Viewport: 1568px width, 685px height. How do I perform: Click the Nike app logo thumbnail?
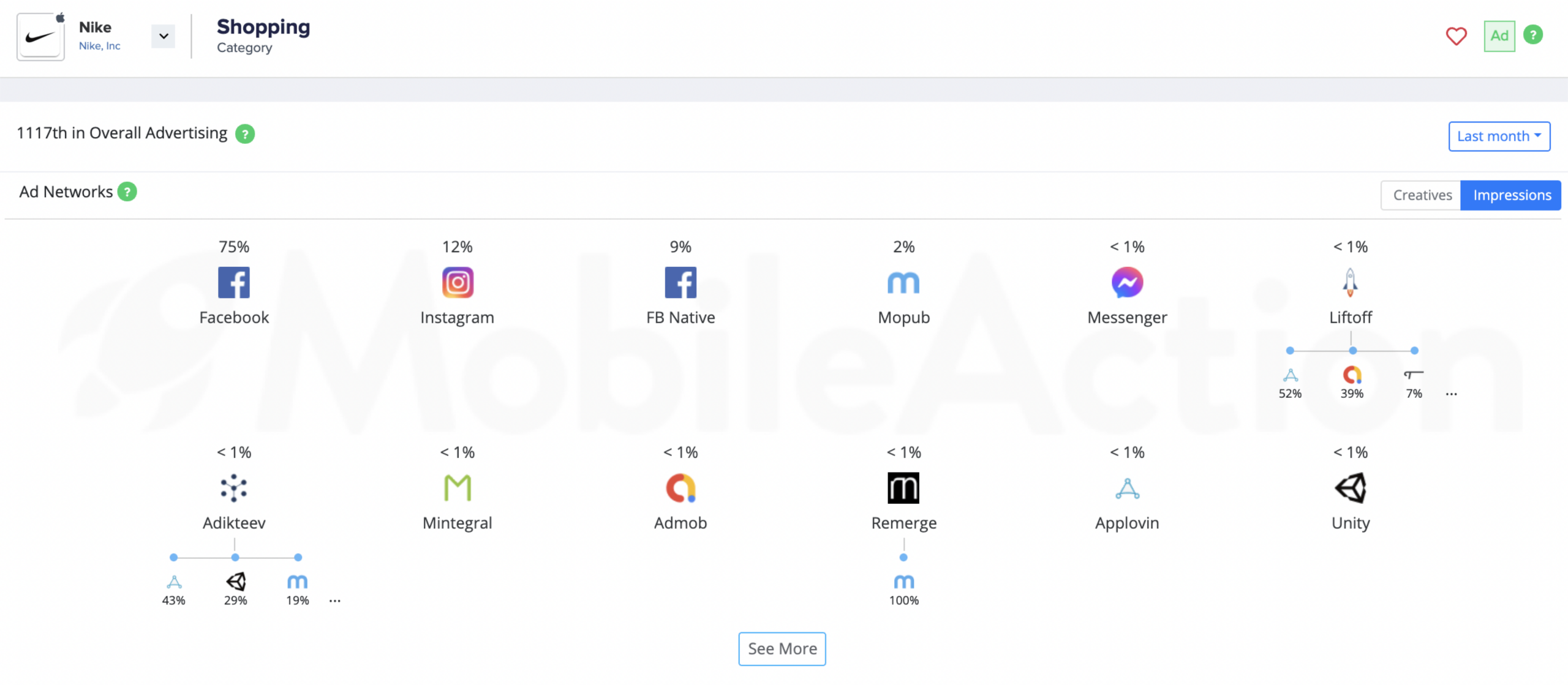pyautogui.click(x=40, y=37)
